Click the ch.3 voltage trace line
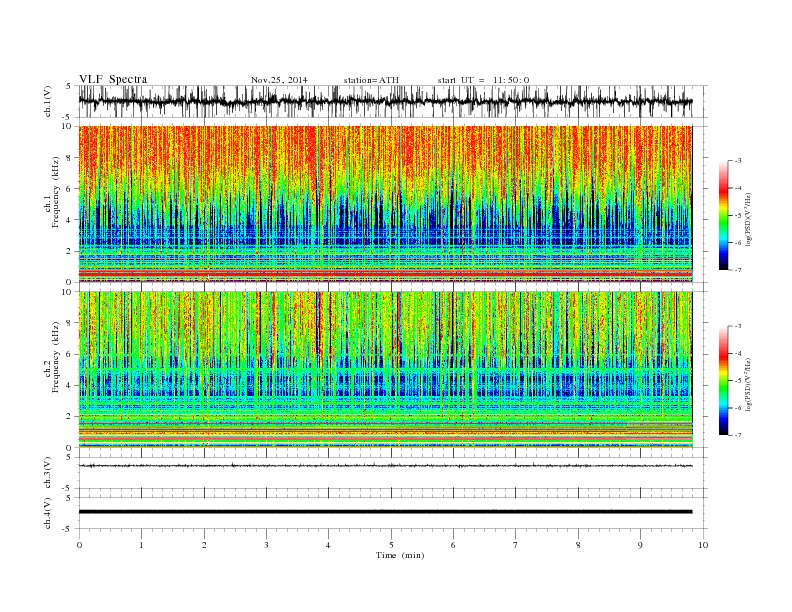The width and height of the screenshot is (792, 612). (385, 466)
